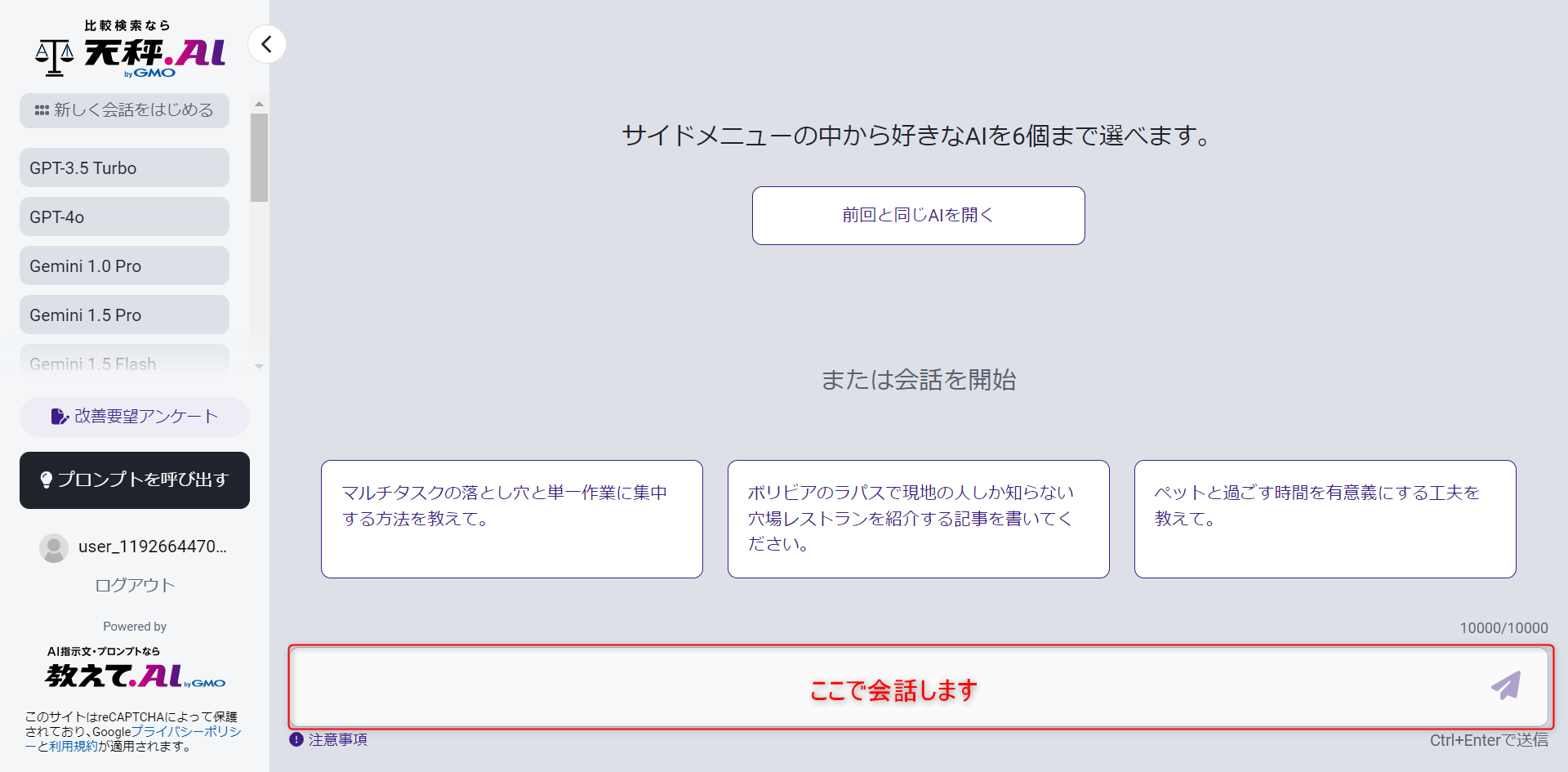Choose the マルチタスクの落とし穴 suggestion card
Screen dimensions: 1568x772
[x=512, y=519]
